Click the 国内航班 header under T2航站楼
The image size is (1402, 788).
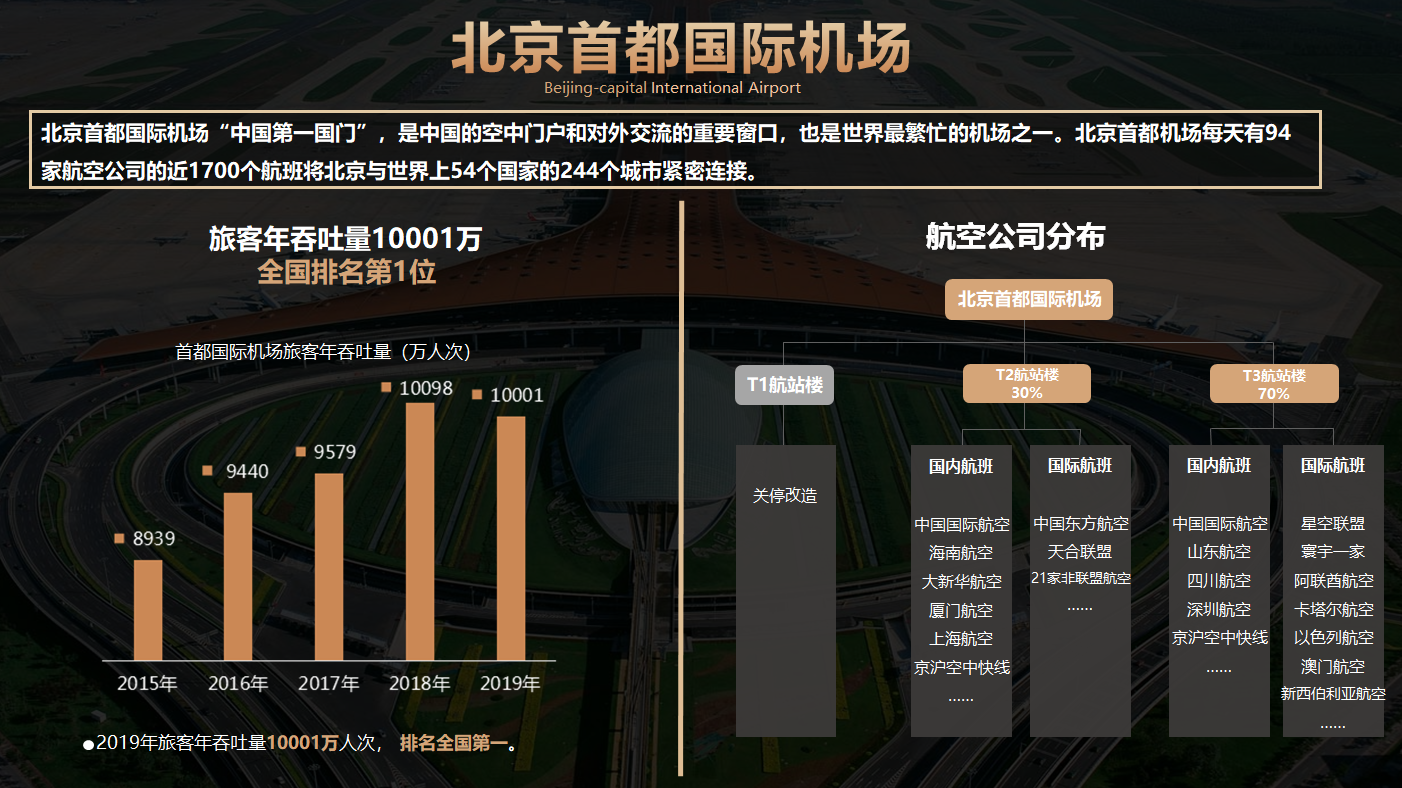[961, 466]
